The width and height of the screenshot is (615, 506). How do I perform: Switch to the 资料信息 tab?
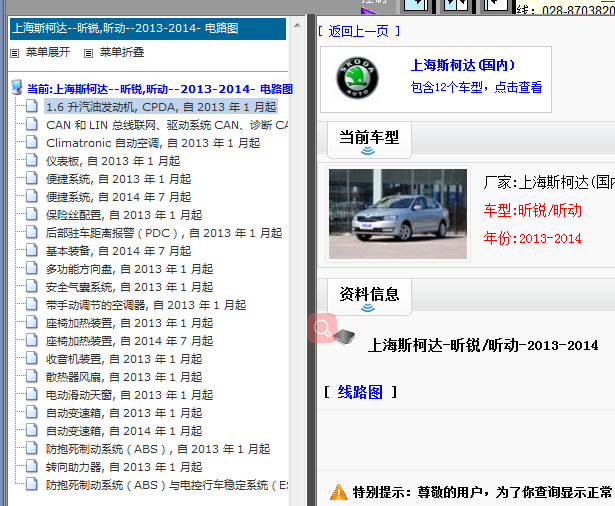(369, 297)
